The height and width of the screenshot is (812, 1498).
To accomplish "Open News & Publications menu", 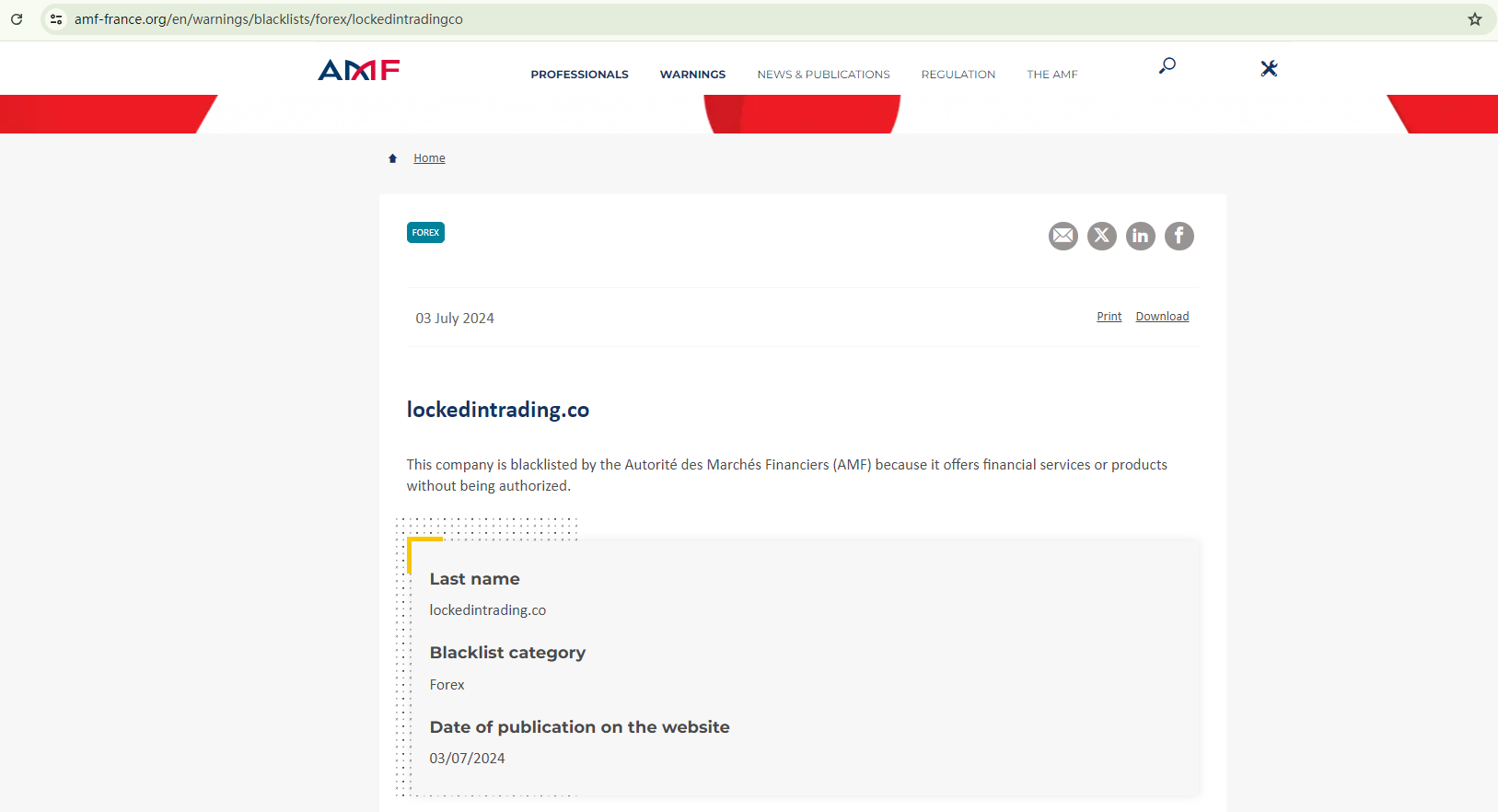I will (824, 75).
